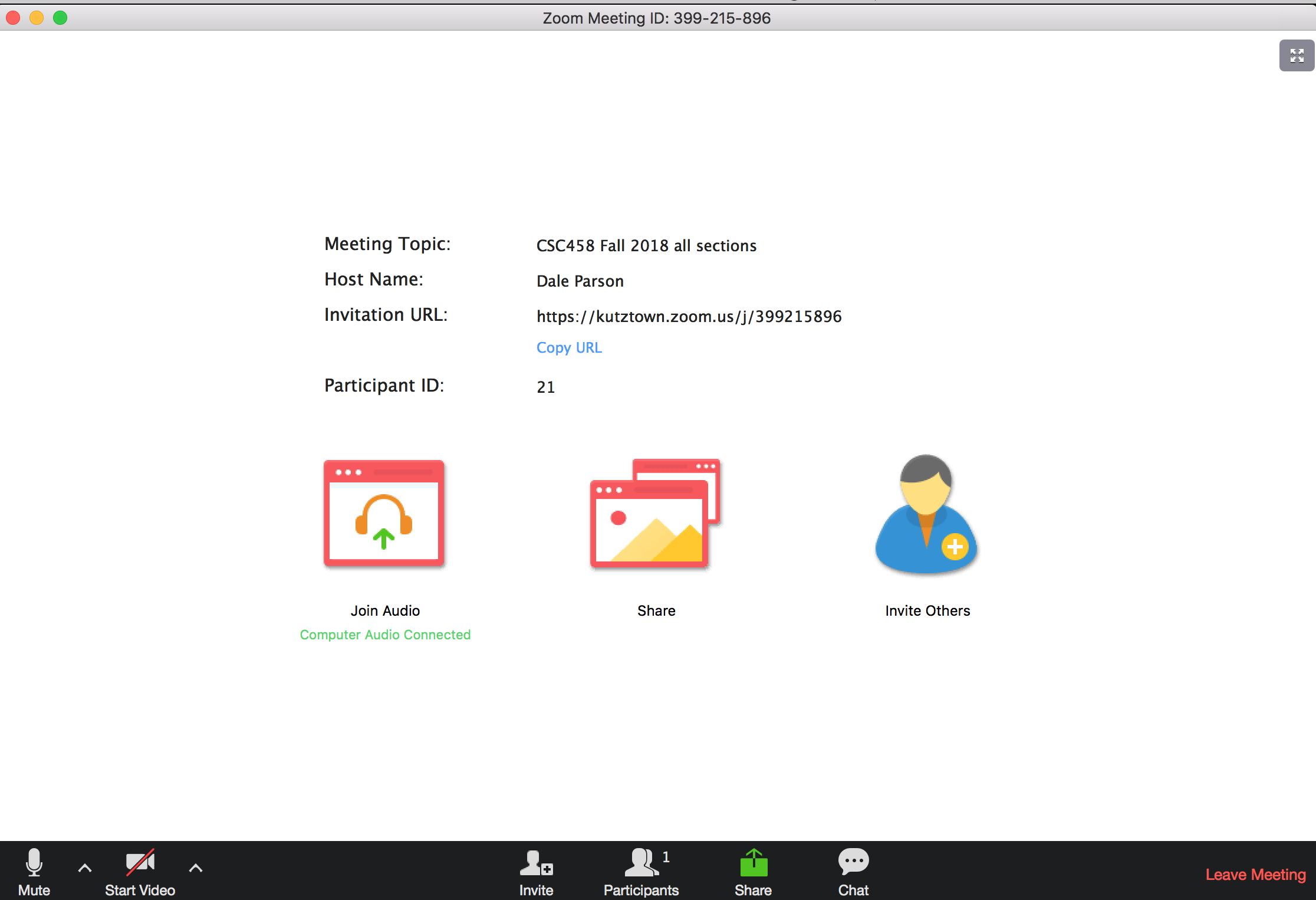Click the Invite Others person icon
This screenshot has width=1316, height=900.
tap(926, 514)
